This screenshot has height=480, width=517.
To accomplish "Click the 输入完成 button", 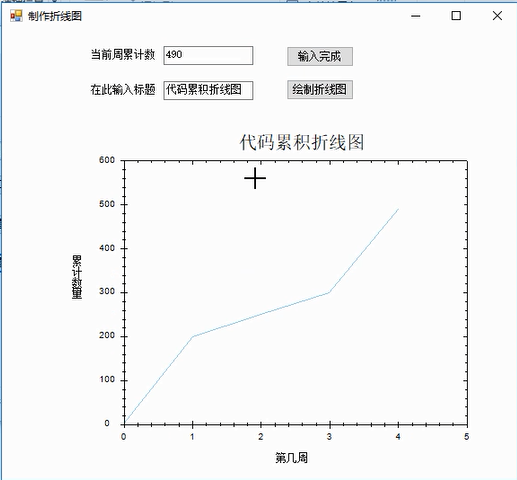I will point(320,56).
